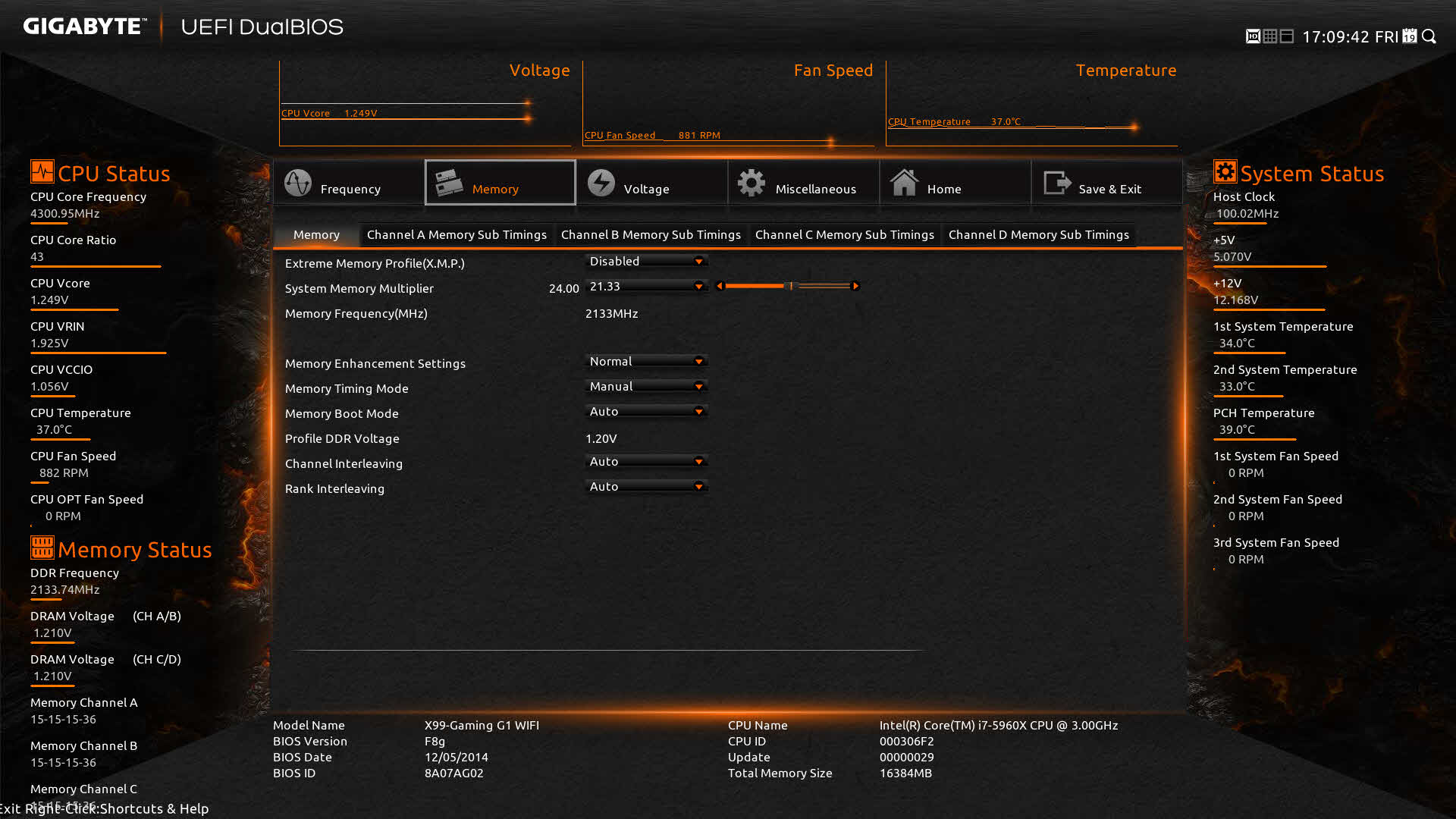1456x819 pixels.
Task: Click the CPU VRIN value 1.925V
Action: click(x=49, y=343)
